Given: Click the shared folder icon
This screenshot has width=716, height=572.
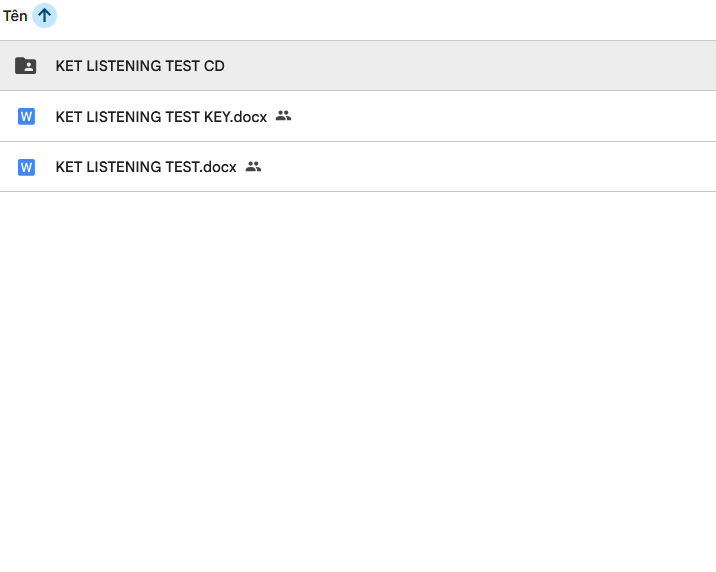Looking at the screenshot, I should (x=26, y=66).
